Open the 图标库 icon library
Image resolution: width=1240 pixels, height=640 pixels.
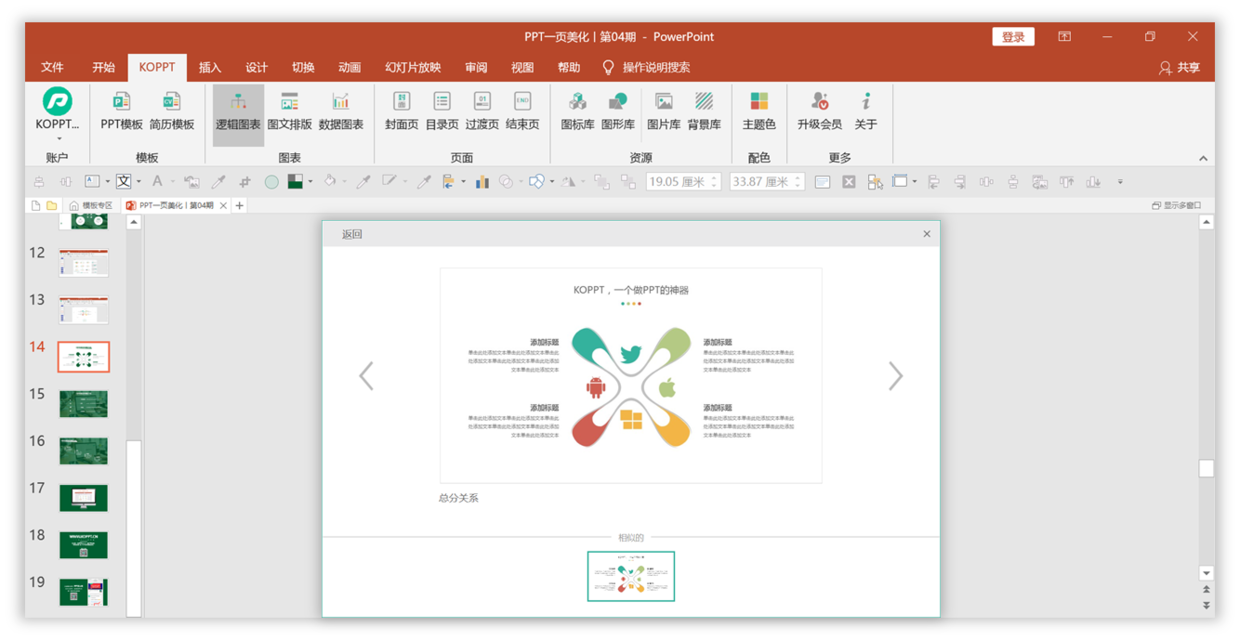pyautogui.click(x=577, y=111)
